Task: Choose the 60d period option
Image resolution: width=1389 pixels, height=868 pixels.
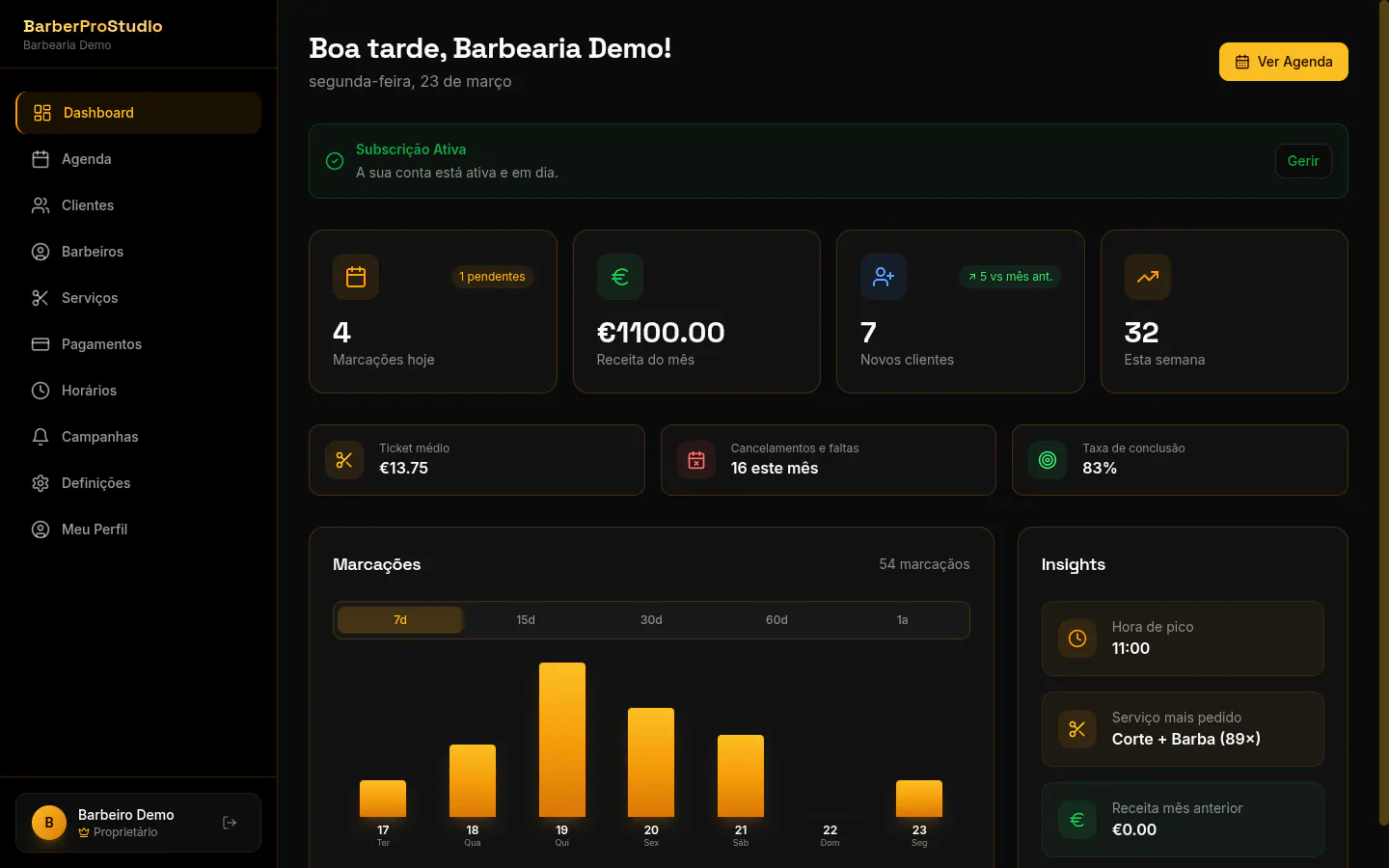Action: tap(776, 620)
